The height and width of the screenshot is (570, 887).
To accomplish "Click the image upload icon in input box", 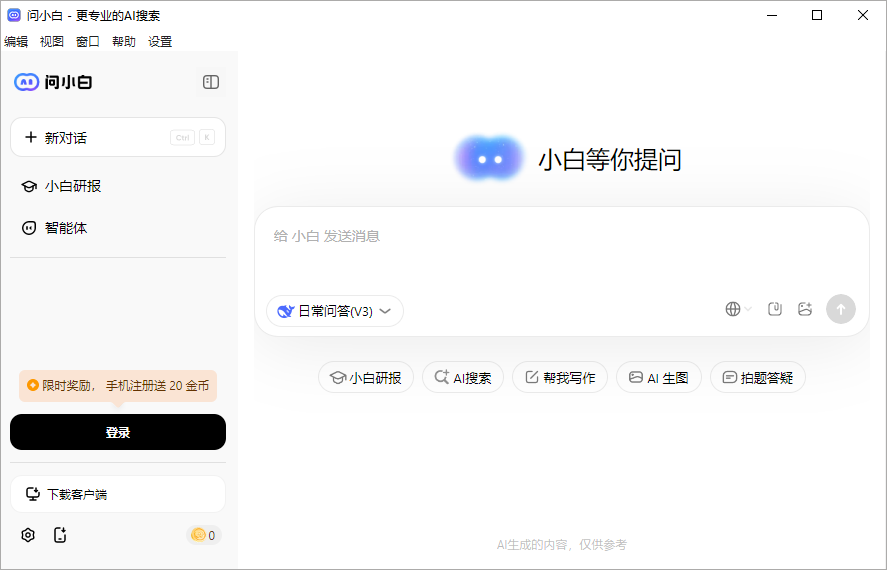I will 805,310.
